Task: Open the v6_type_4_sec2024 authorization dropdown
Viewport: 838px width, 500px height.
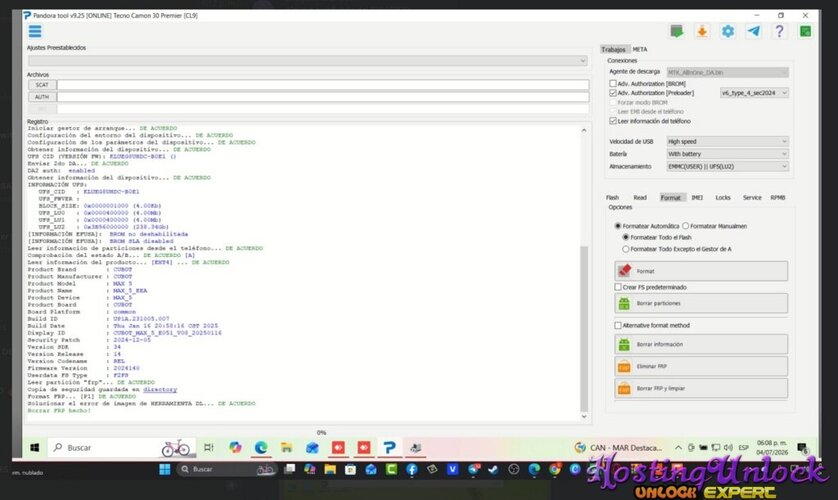Action: click(754, 93)
